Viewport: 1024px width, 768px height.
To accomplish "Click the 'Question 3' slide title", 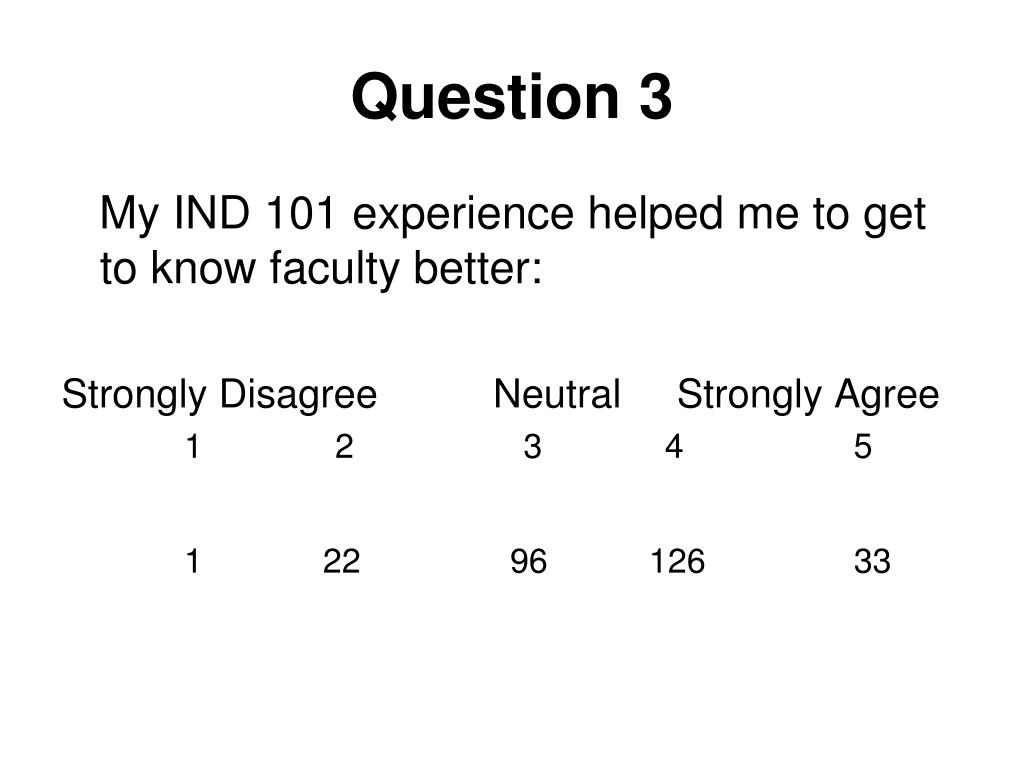I will (x=511, y=97).
